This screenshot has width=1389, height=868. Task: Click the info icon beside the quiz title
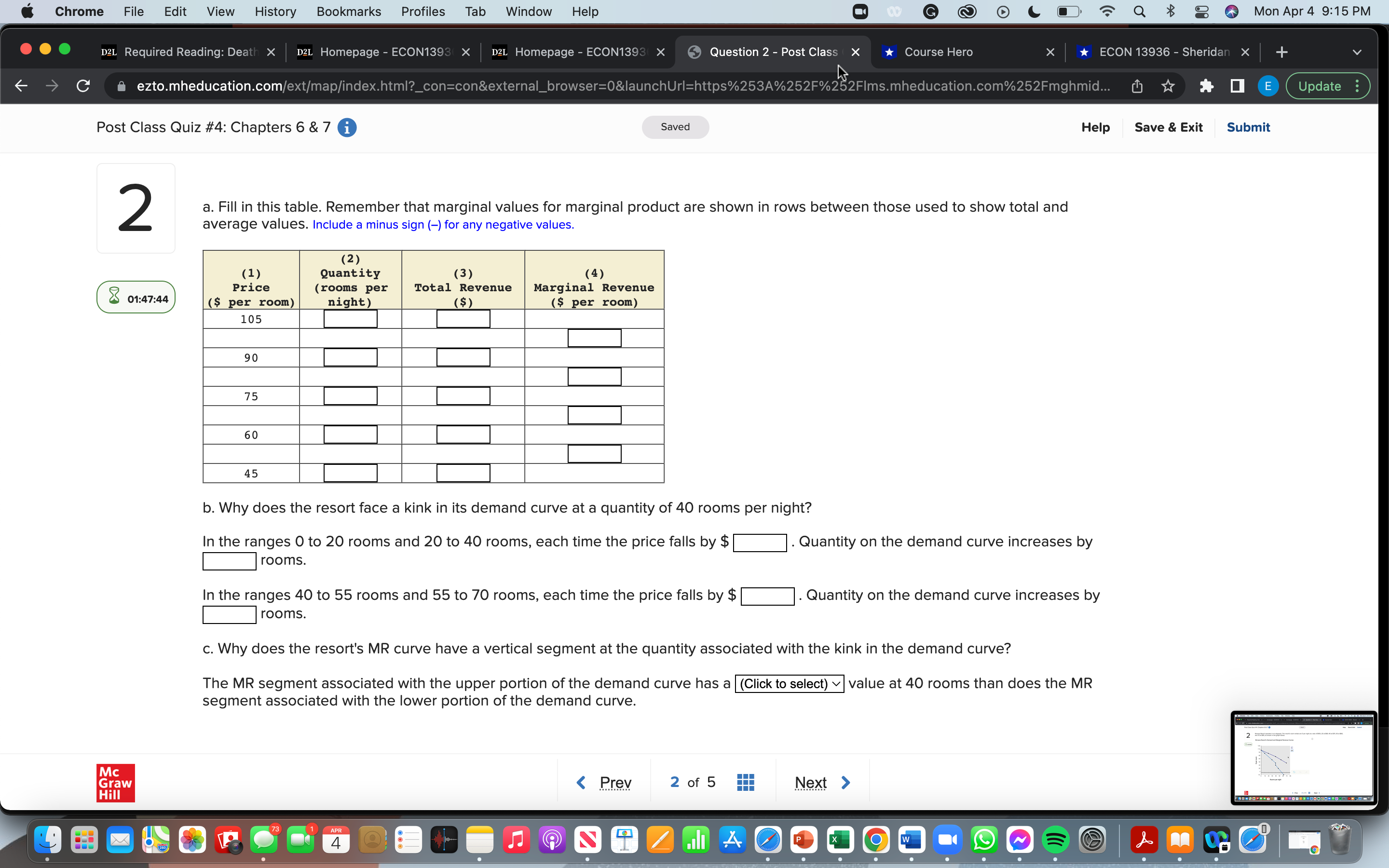click(347, 127)
